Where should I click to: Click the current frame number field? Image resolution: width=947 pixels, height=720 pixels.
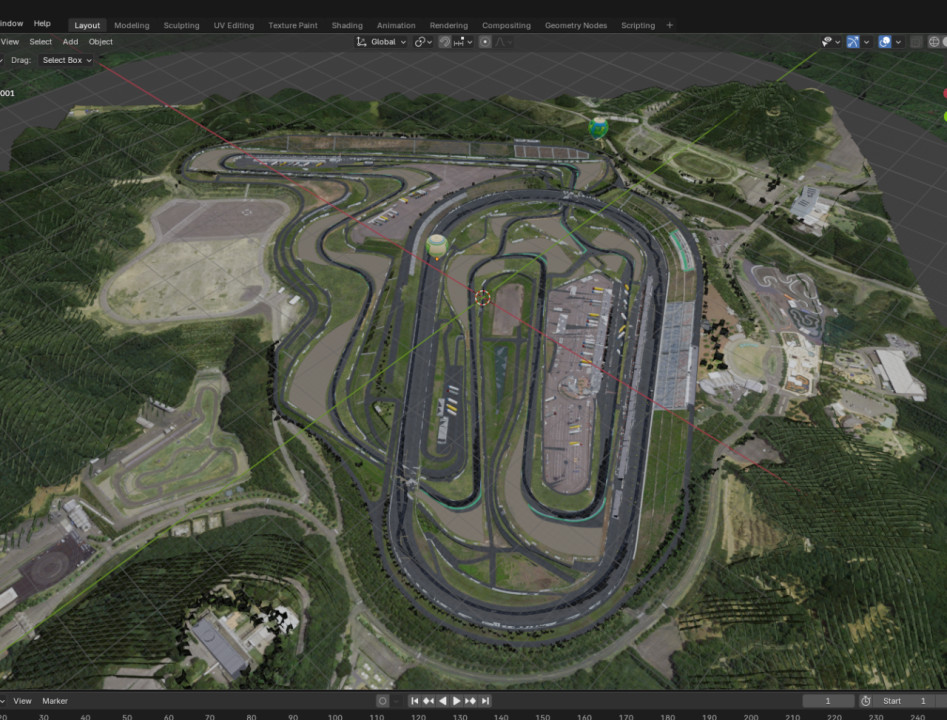click(x=828, y=701)
